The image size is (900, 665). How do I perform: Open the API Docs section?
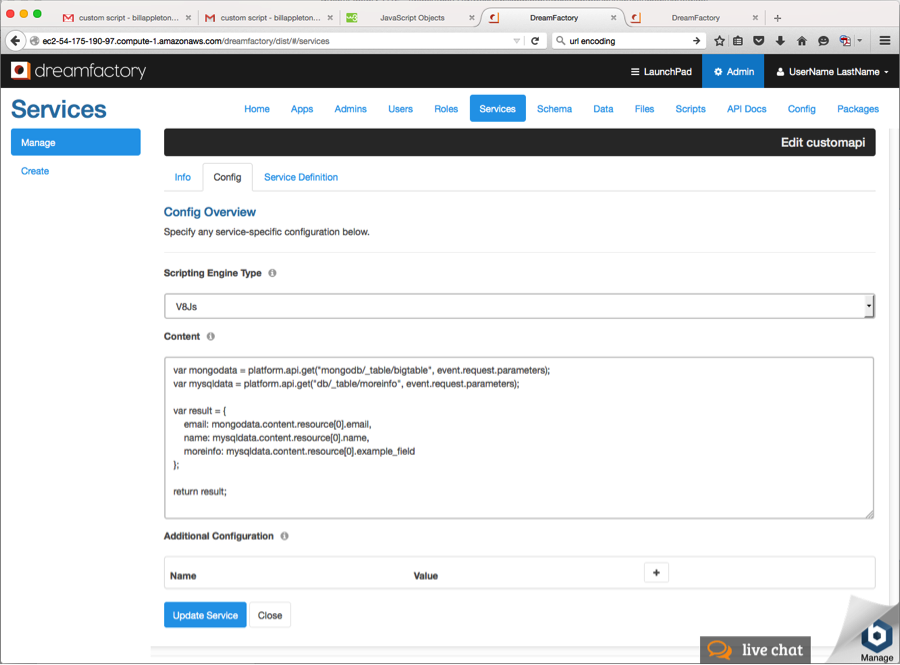(x=746, y=109)
